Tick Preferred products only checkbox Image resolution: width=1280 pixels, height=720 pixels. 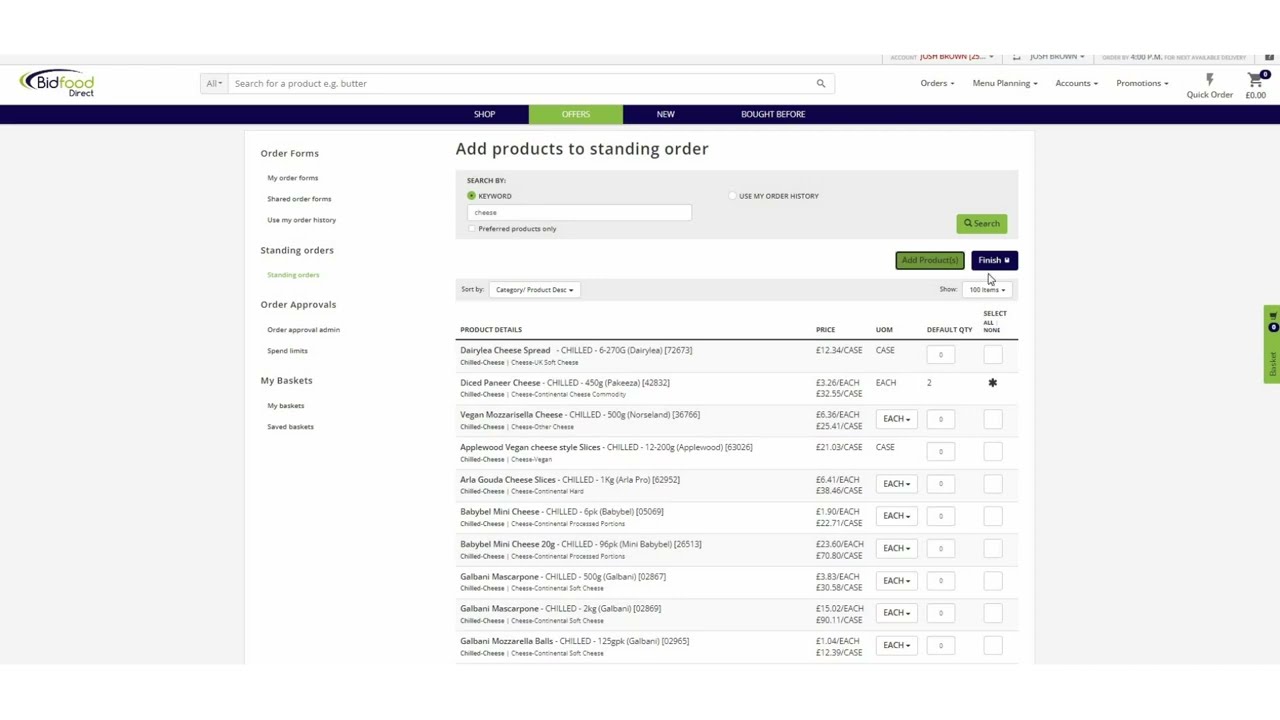tap(472, 229)
